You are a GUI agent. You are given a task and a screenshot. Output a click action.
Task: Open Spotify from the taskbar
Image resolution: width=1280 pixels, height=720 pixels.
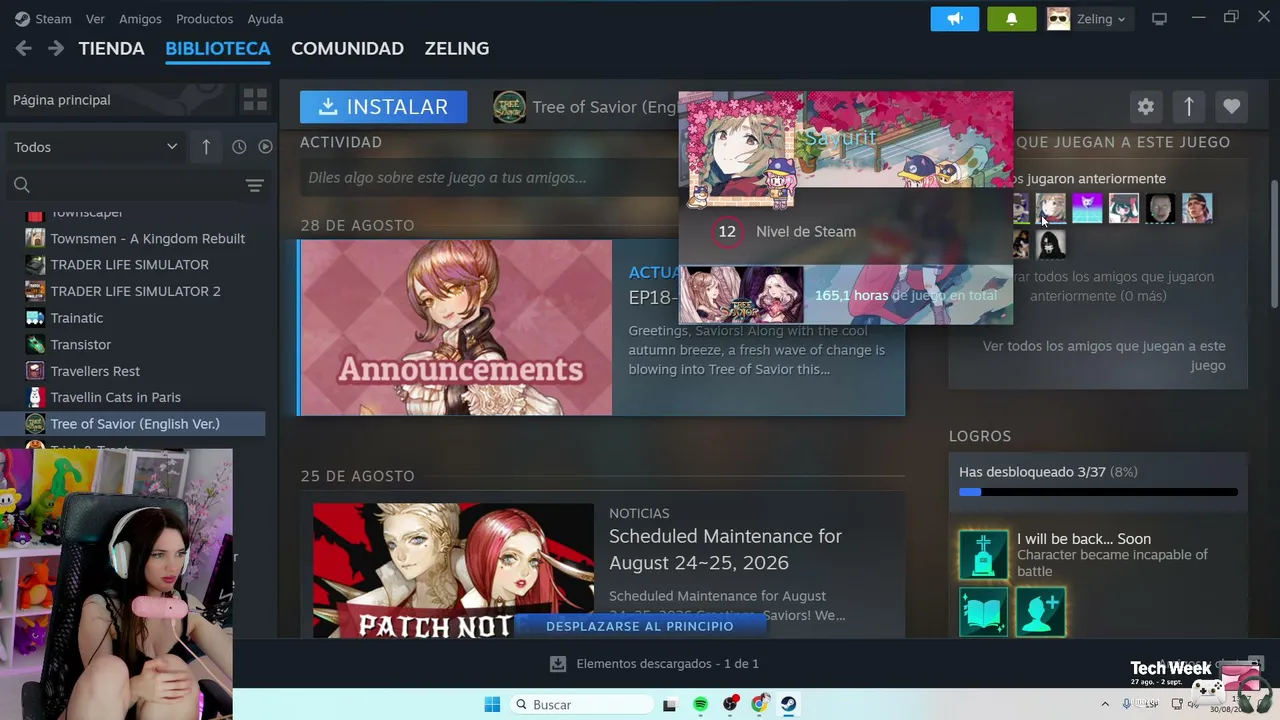pyautogui.click(x=700, y=705)
